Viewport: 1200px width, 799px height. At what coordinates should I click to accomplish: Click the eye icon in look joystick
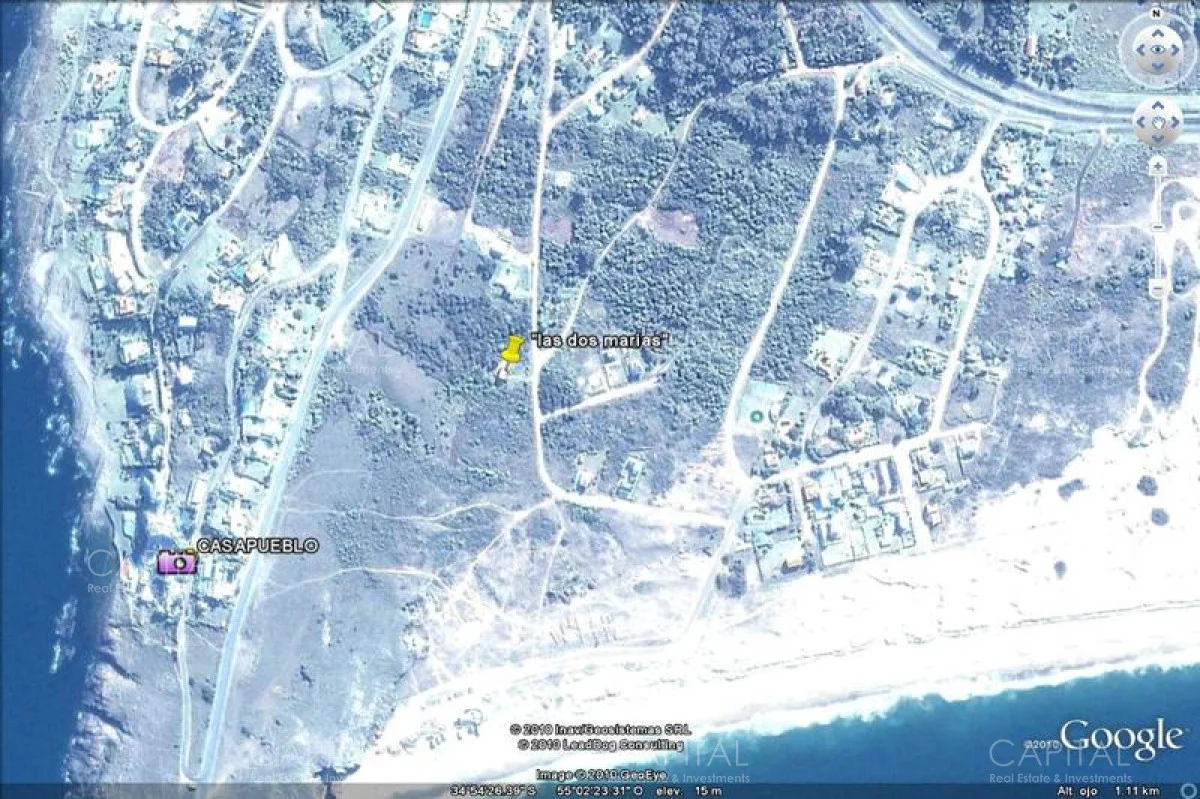[1157, 49]
